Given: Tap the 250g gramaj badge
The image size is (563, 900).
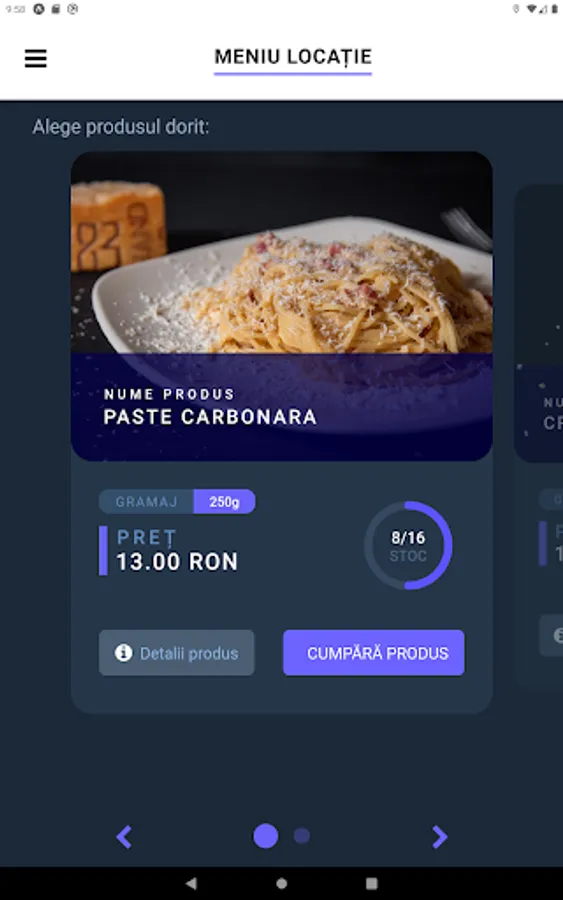Looking at the screenshot, I should coord(224,502).
